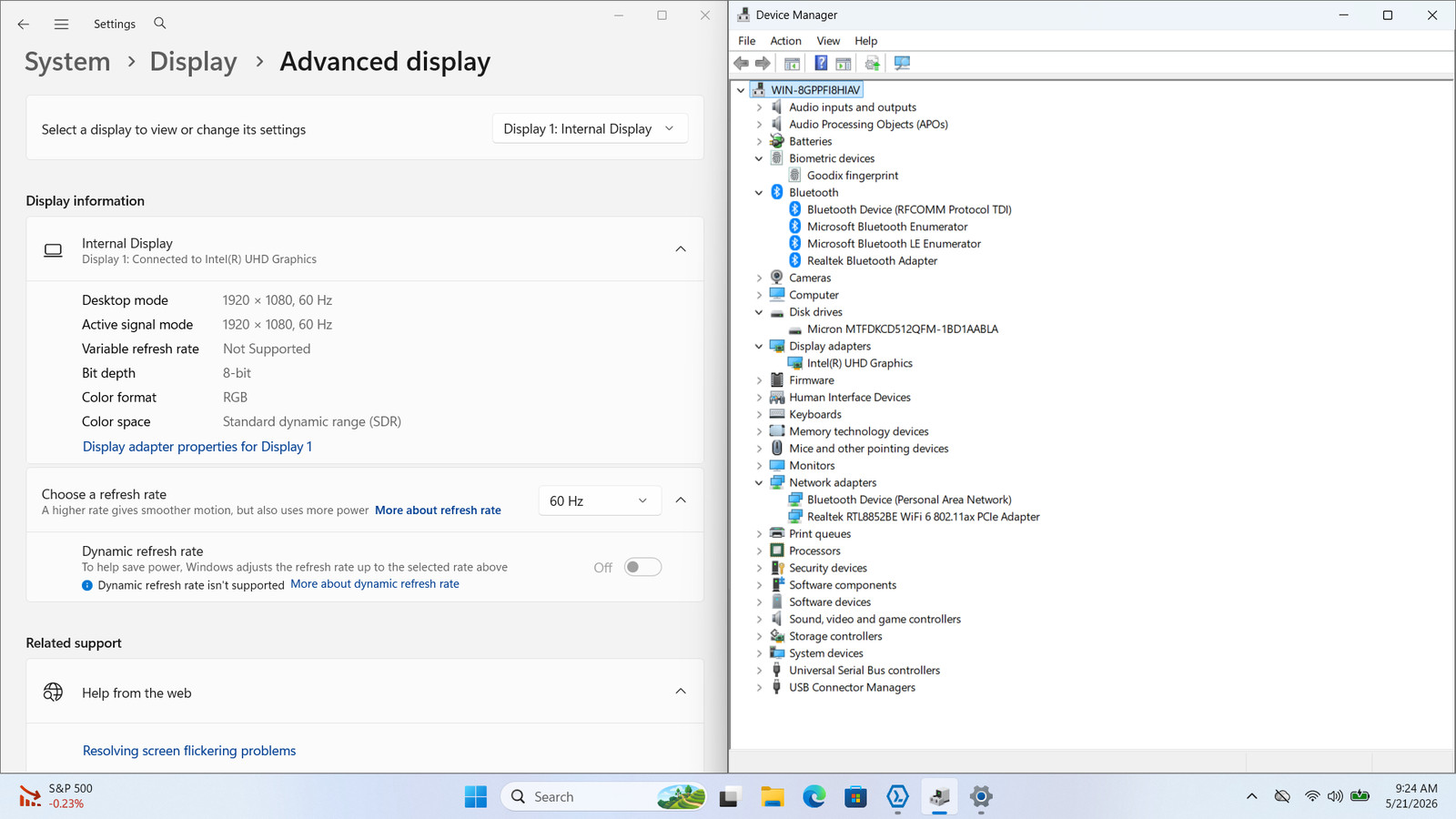
Task: Click the Help icon in Device Manager toolbar
Action: (x=821, y=63)
